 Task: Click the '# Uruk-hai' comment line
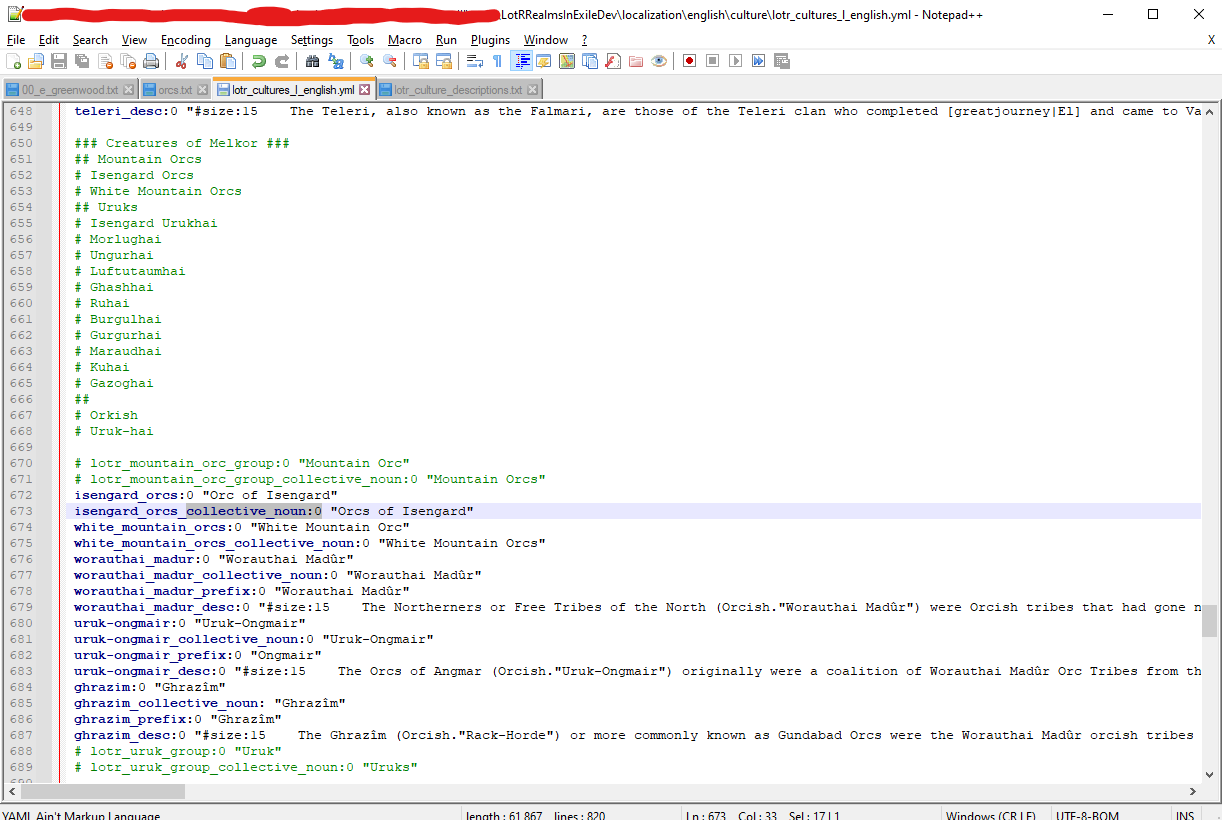(114, 431)
